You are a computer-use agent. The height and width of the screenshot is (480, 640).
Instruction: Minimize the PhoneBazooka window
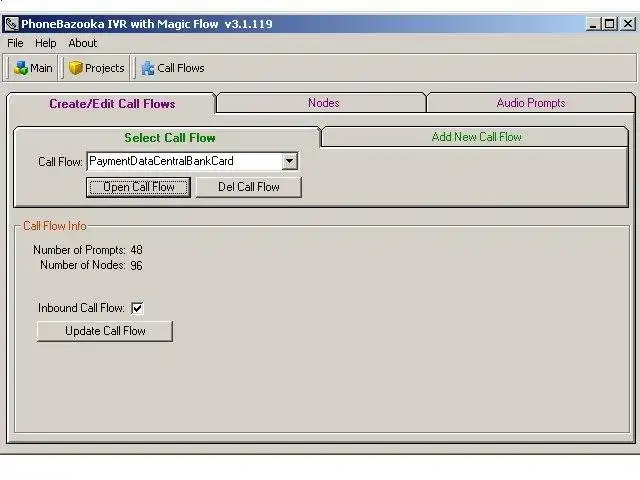(x=593, y=24)
